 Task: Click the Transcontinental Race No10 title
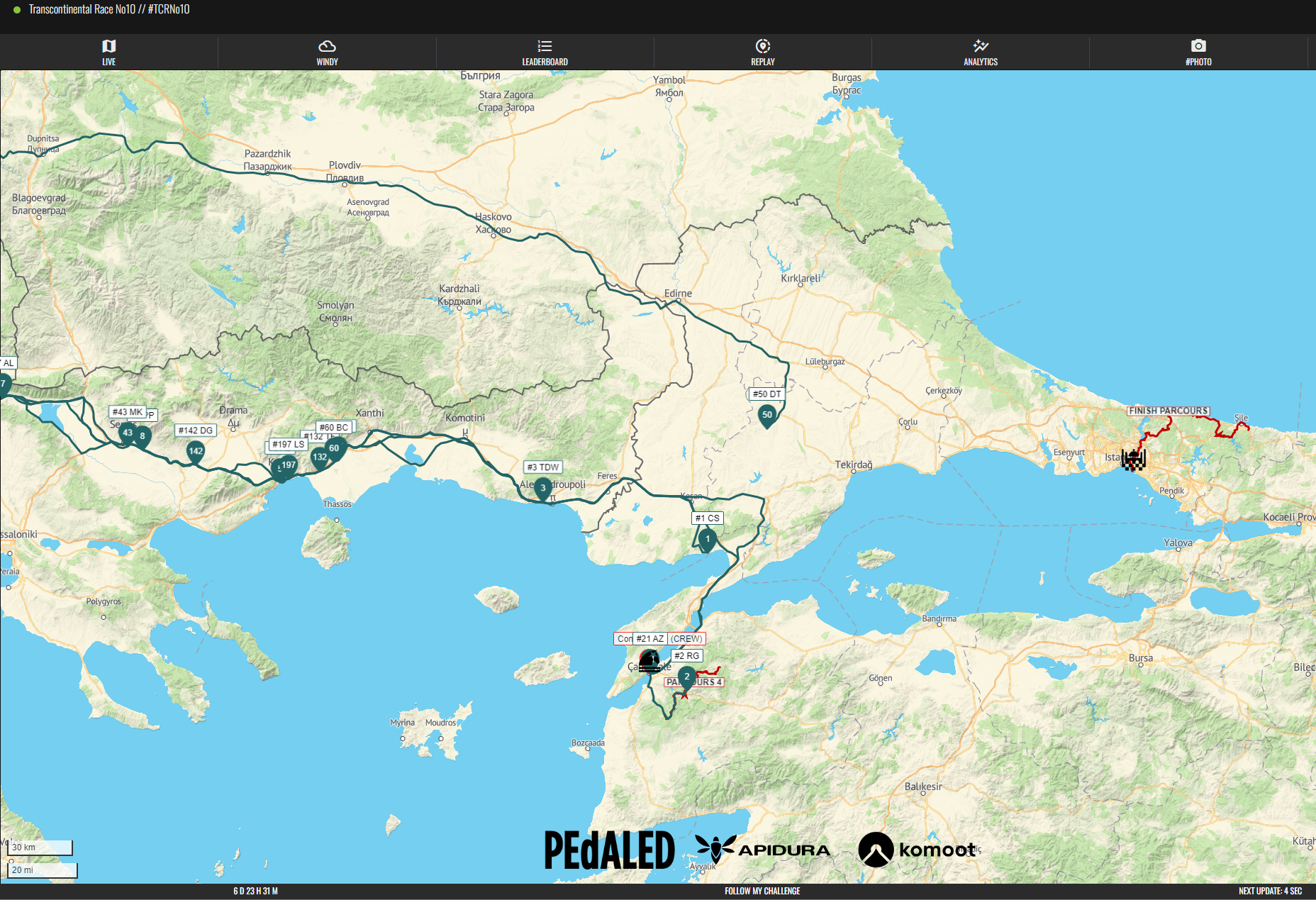[109, 9]
